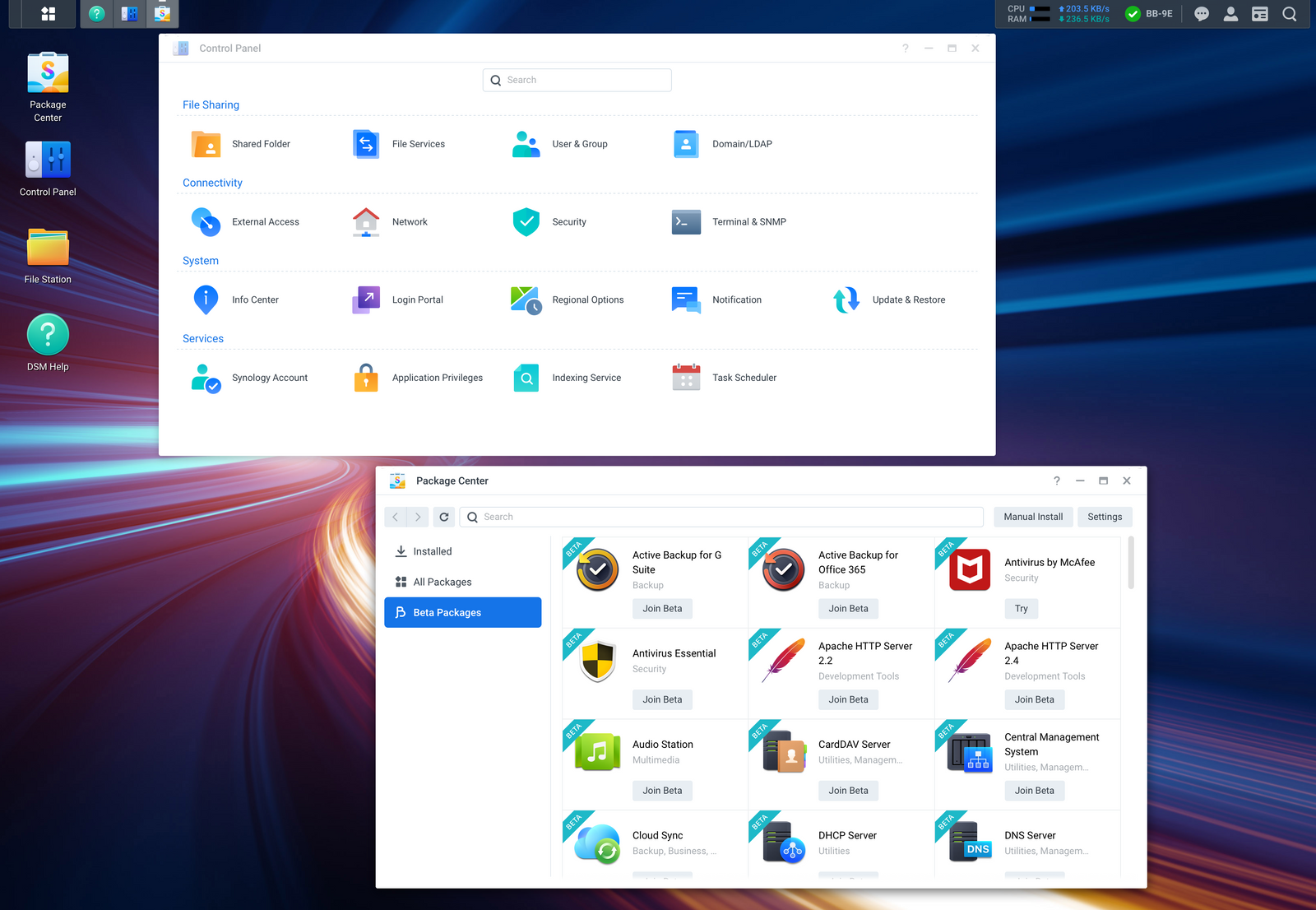Open DSM Help from the desktop
The height and width of the screenshot is (910, 1316).
pyautogui.click(x=47, y=343)
